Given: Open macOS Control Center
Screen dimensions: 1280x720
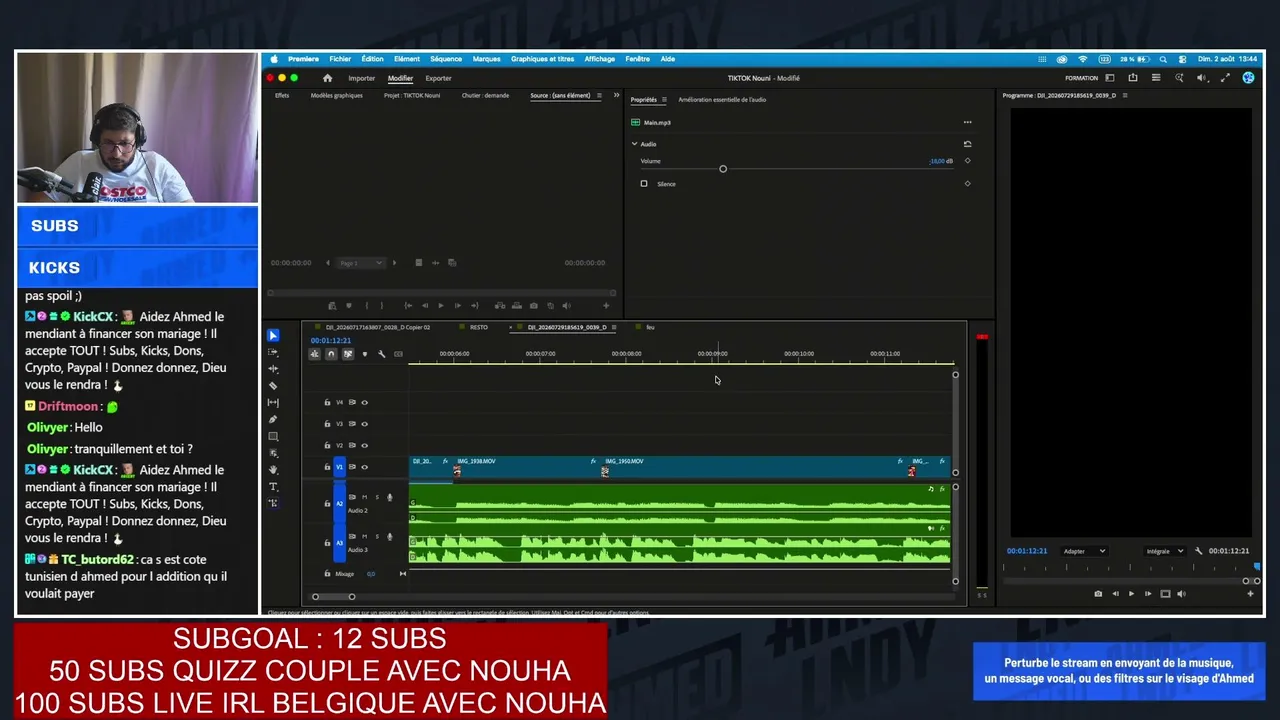Looking at the screenshot, I should coord(1182,59).
